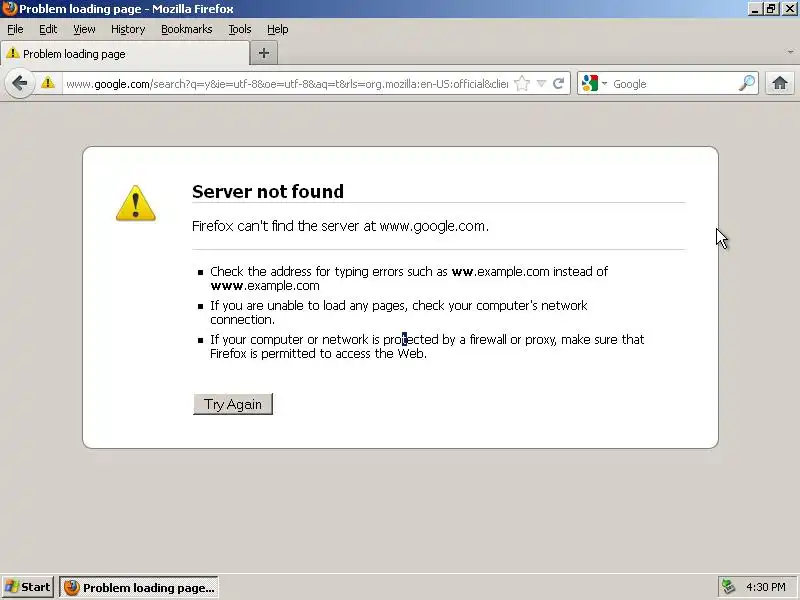This screenshot has height=600, width=800.
Task: Click the network icon in system tray
Action: 728,587
